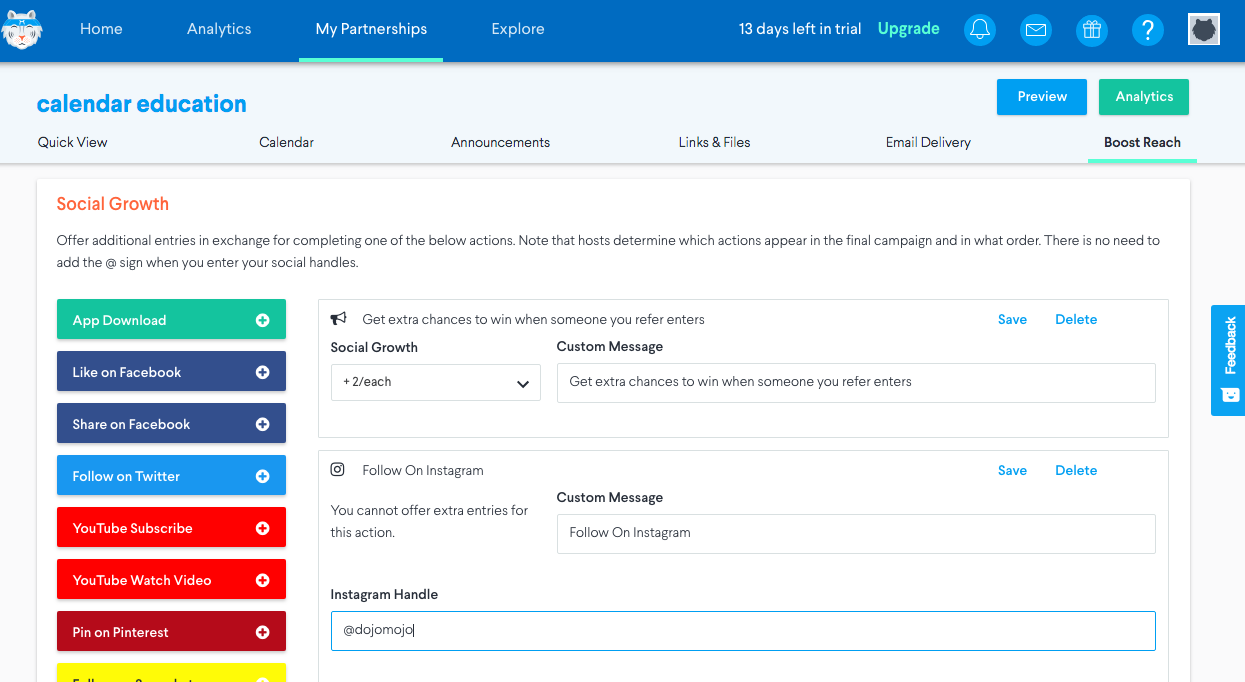Click plus icon on YouTube Watch Video
The height and width of the screenshot is (682, 1245).
tap(262, 580)
